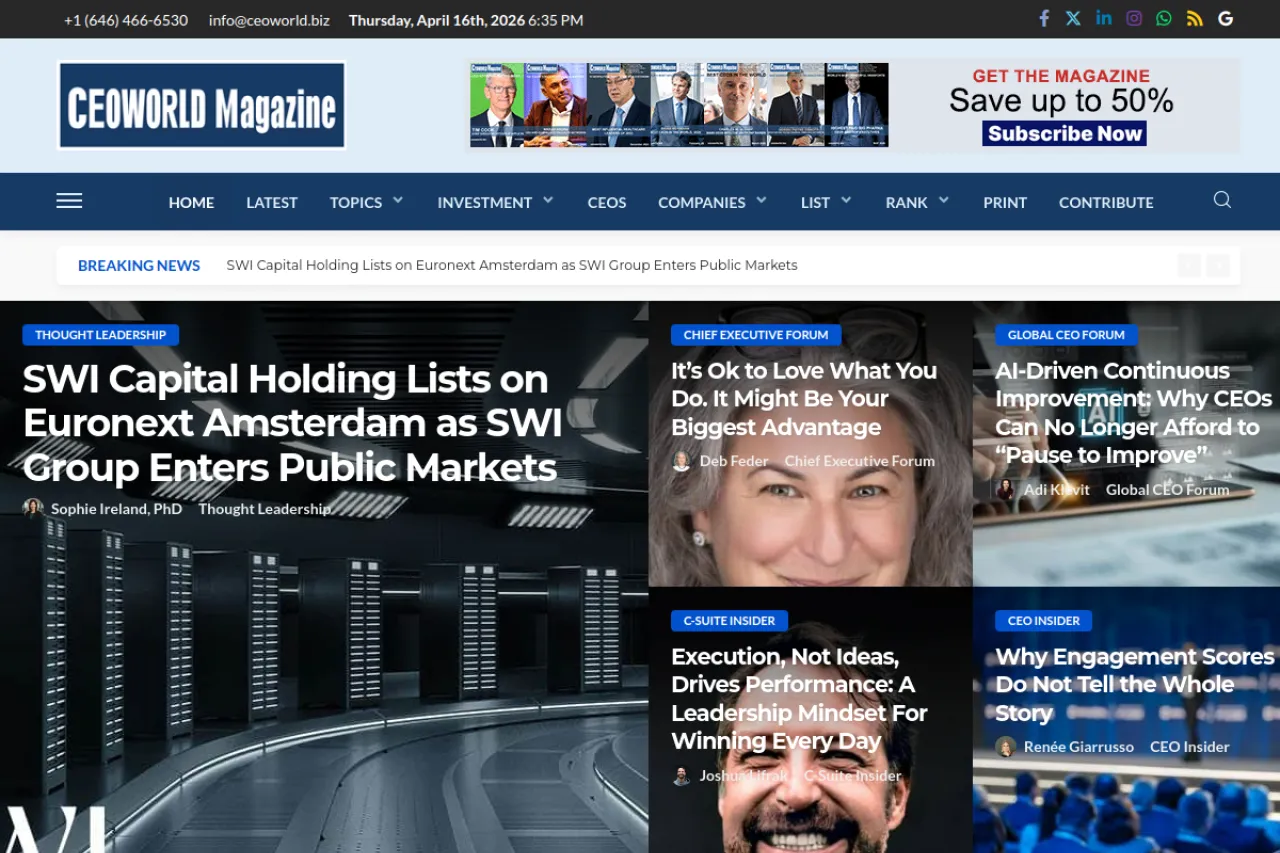Click Renée Giarrusso's author avatar
The image size is (1280, 853).
[x=1005, y=747]
